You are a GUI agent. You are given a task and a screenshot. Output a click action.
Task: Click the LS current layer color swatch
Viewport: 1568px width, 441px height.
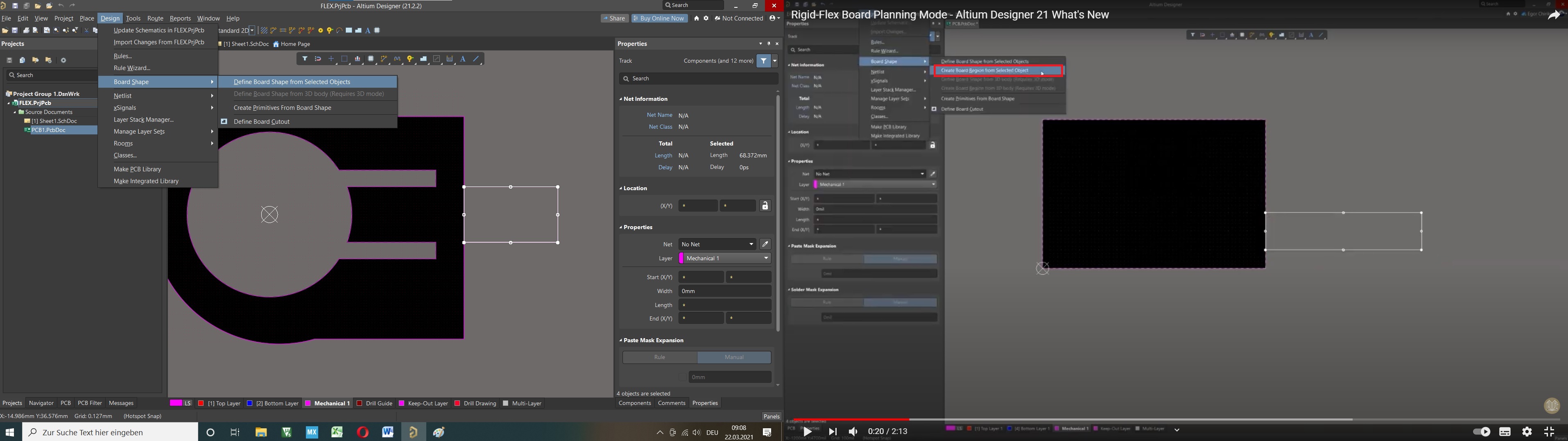(176, 403)
